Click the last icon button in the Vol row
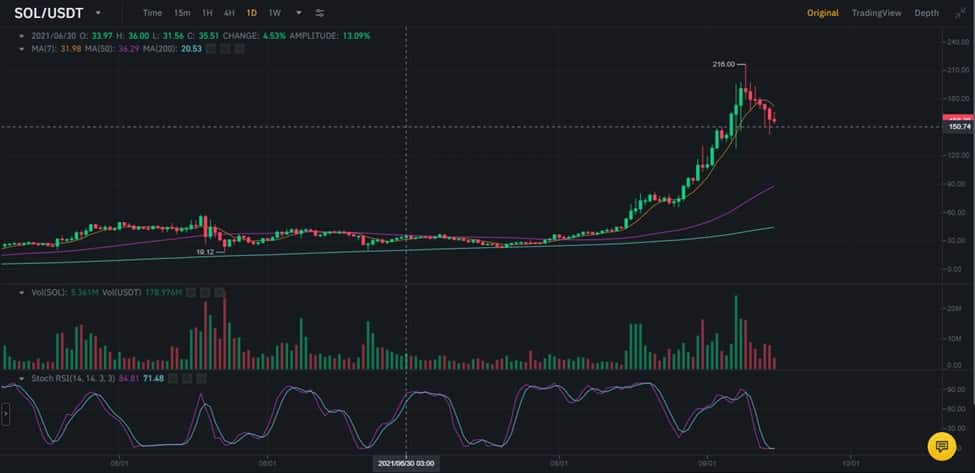Viewport: 975px width, 473px height. pos(219,292)
